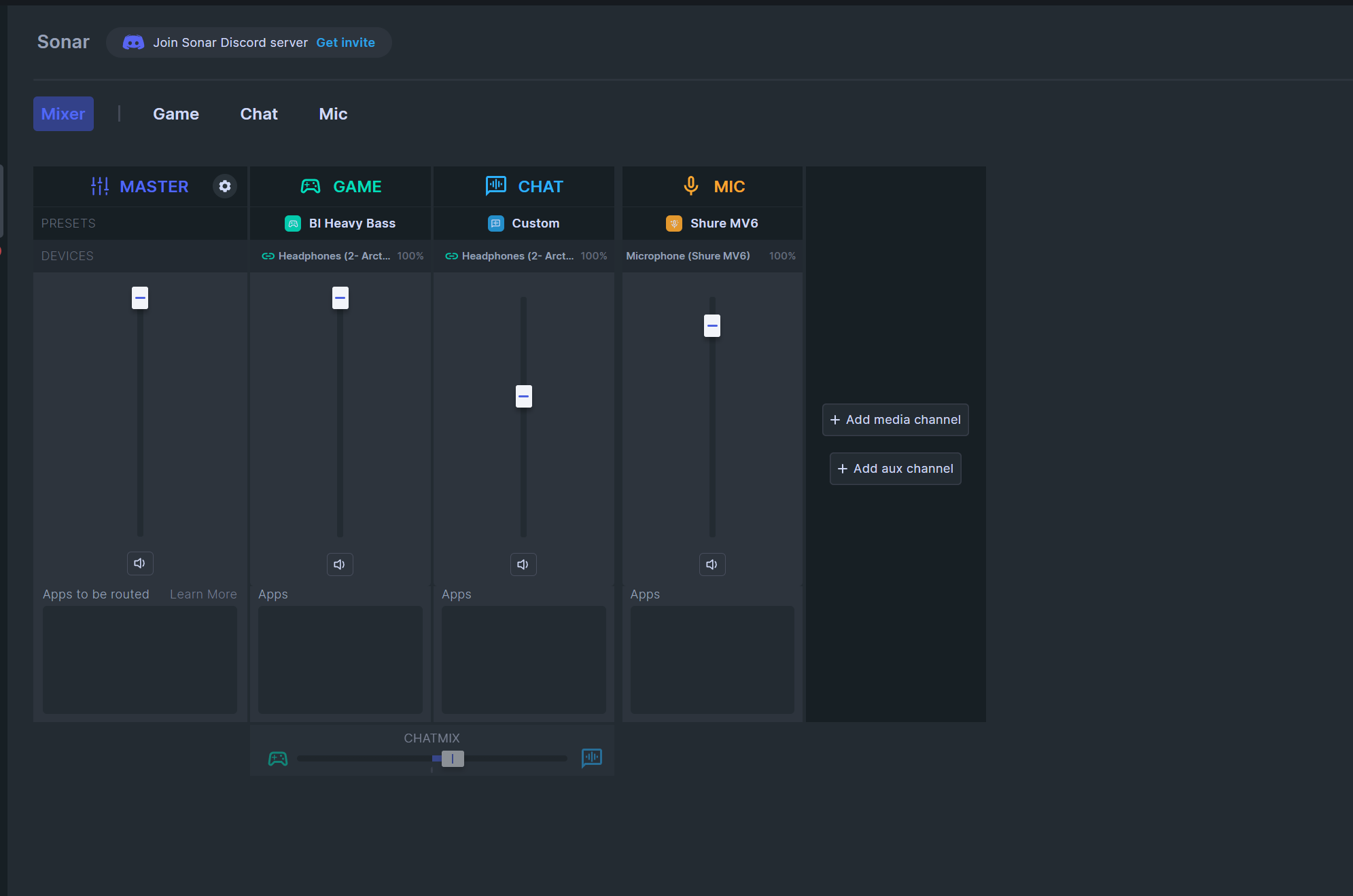This screenshot has width=1353, height=896.
Task: Click the Master sliders icon
Action: 100,186
